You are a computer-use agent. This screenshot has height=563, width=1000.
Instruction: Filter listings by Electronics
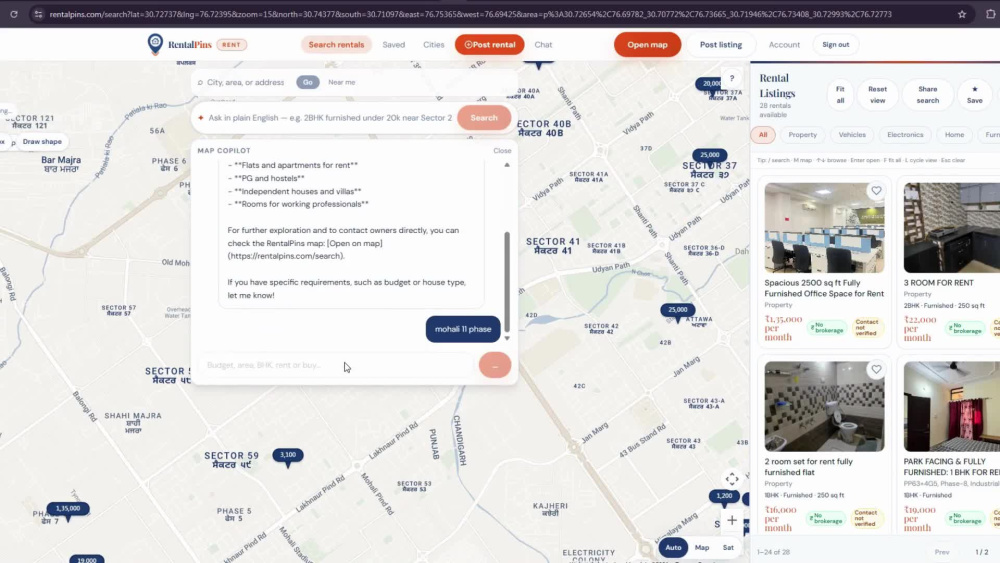pyautogui.click(x=905, y=135)
